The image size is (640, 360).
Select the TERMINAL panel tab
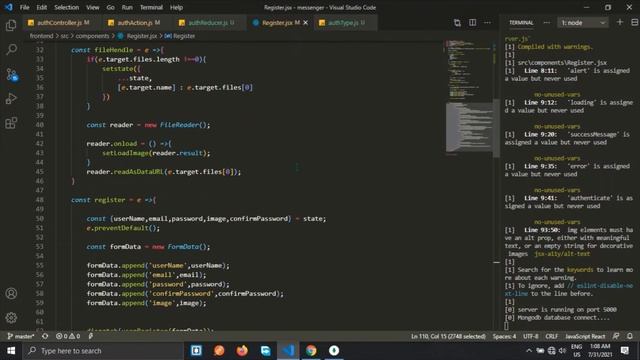point(521,23)
